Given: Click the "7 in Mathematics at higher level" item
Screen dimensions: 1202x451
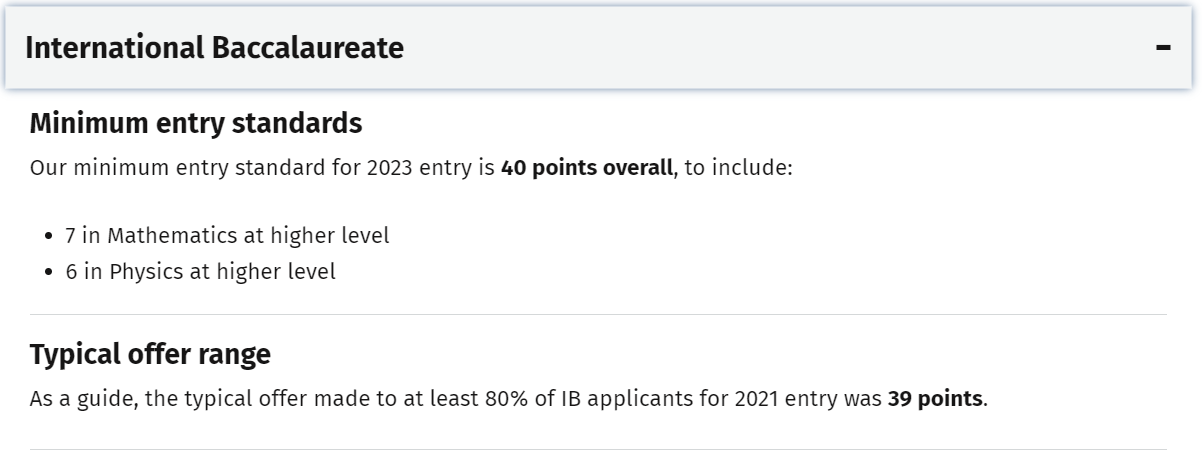Looking at the screenshot, I should pos(227,236).
